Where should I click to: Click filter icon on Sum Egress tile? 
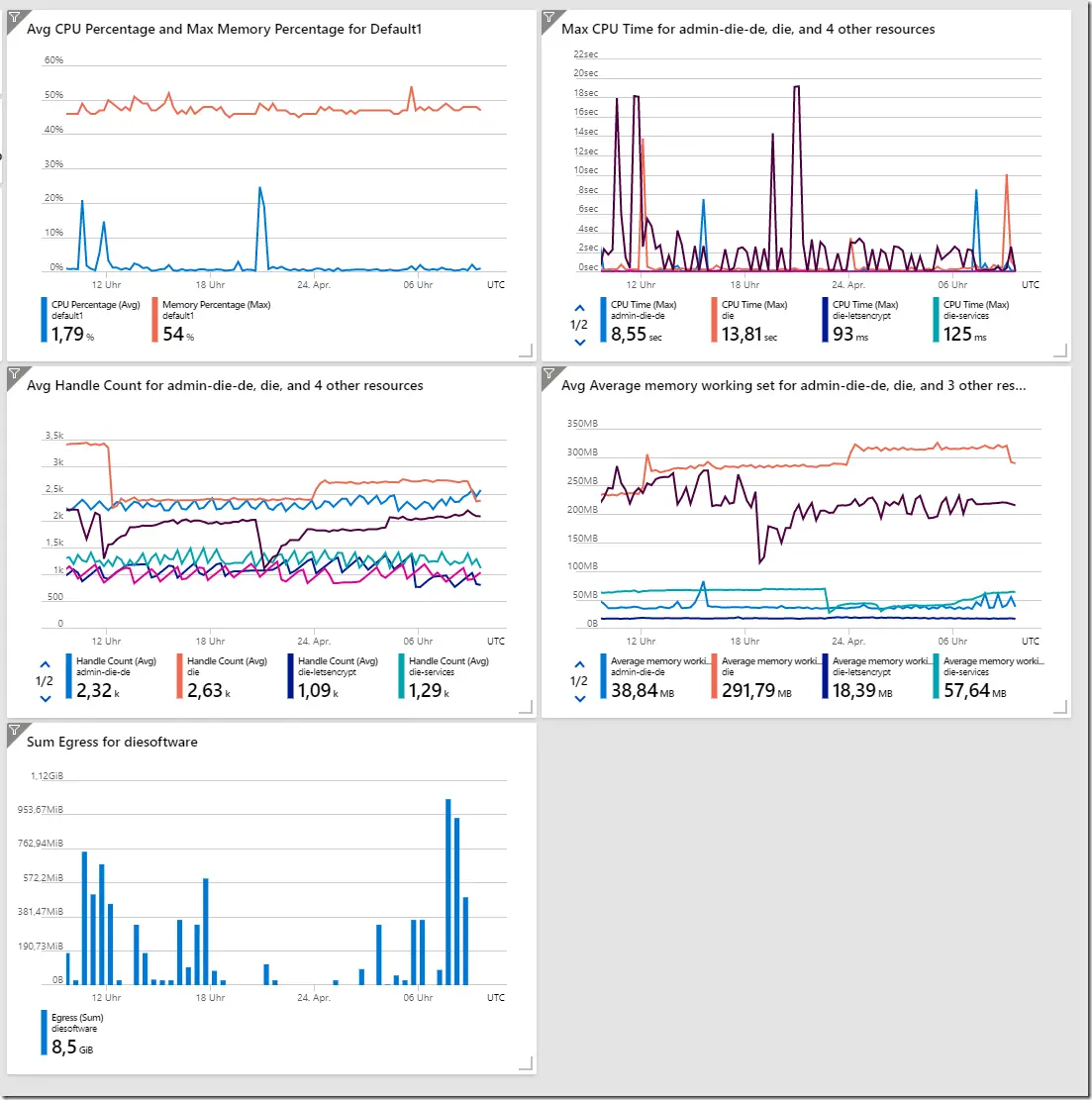[14, 731]
